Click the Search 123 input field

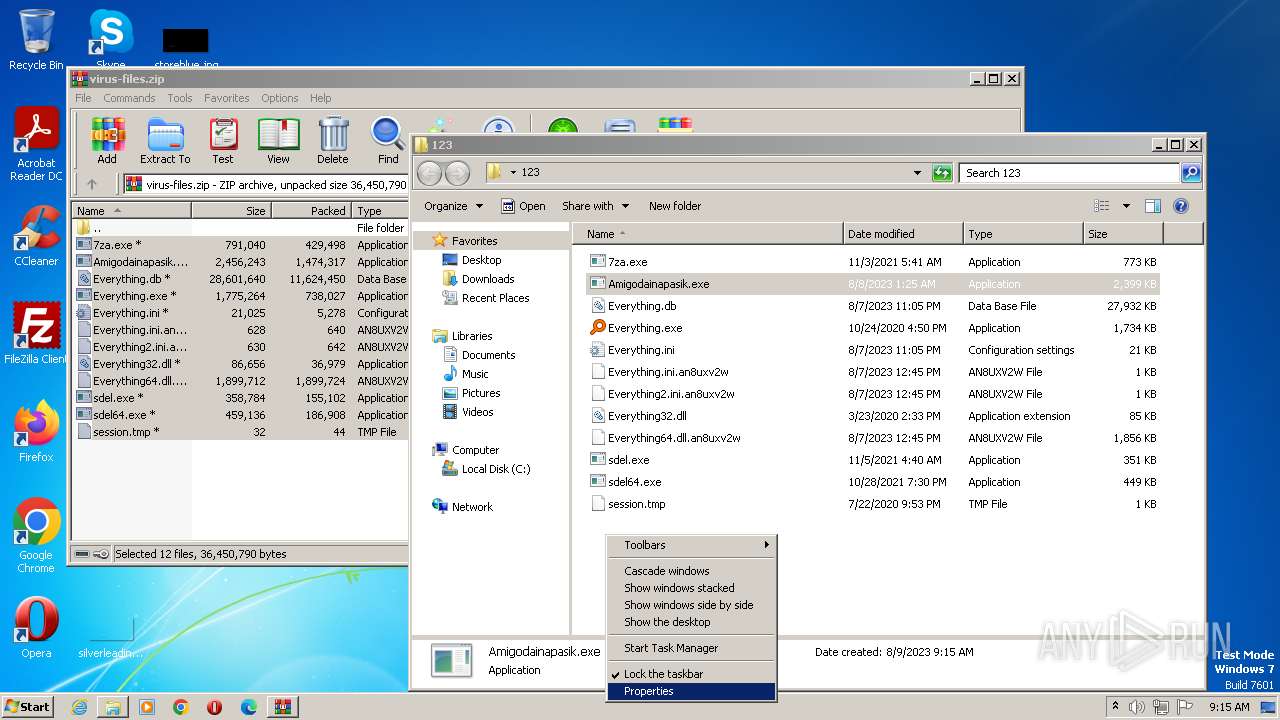click(1069, 173)
